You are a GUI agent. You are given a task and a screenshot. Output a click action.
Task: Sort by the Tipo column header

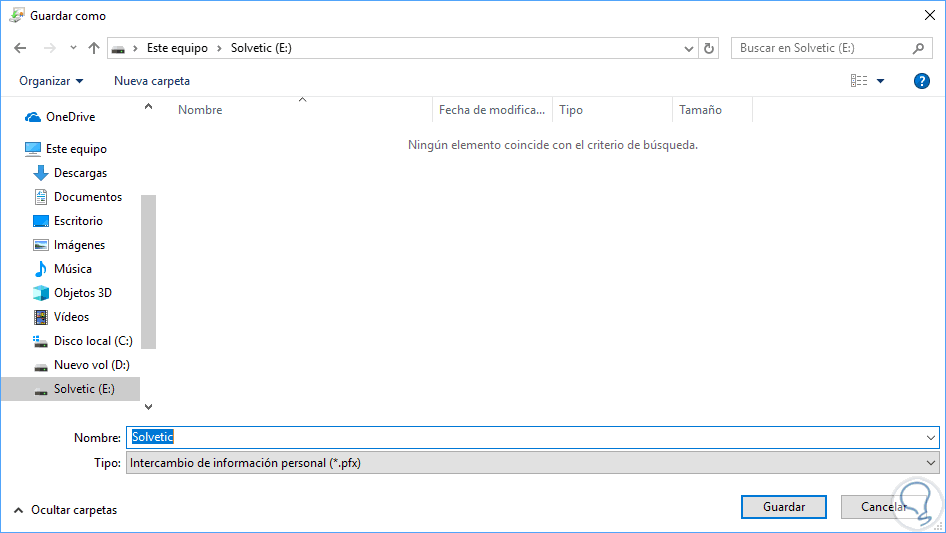click(612, 110)
